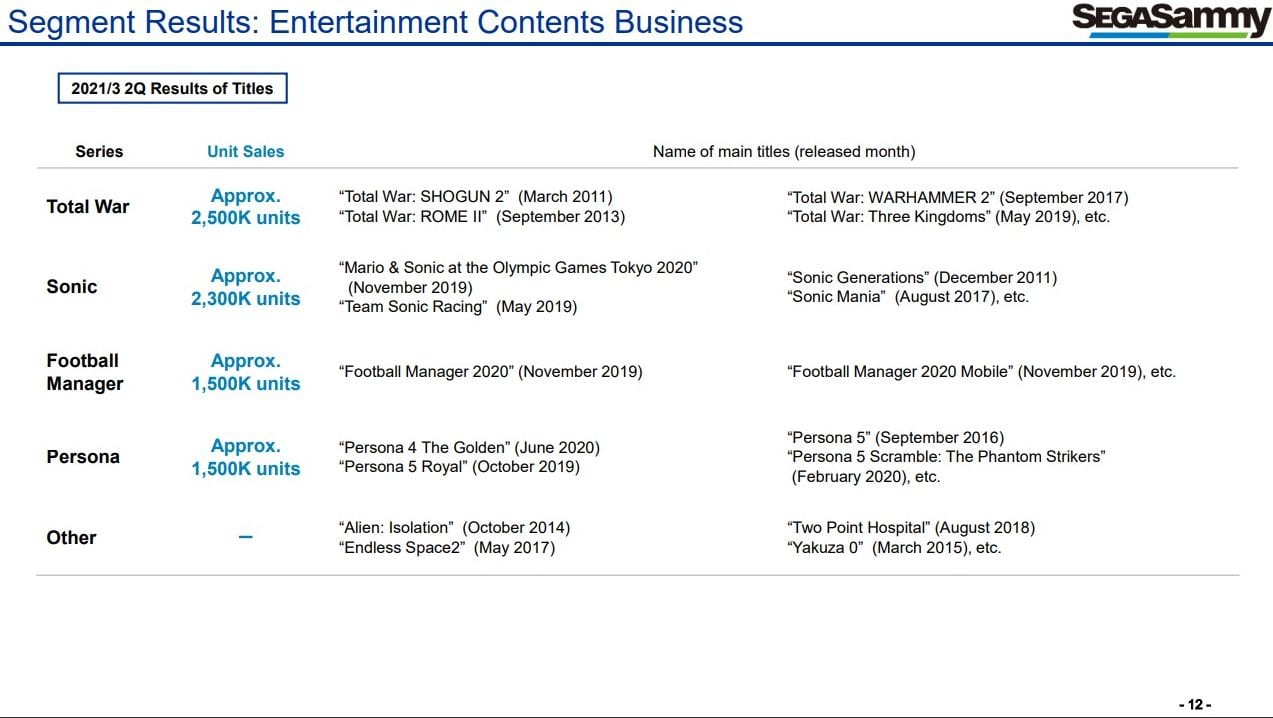Select the 'Persona' series label
This screenshot has width=1273, height=718.
point(83,457)
